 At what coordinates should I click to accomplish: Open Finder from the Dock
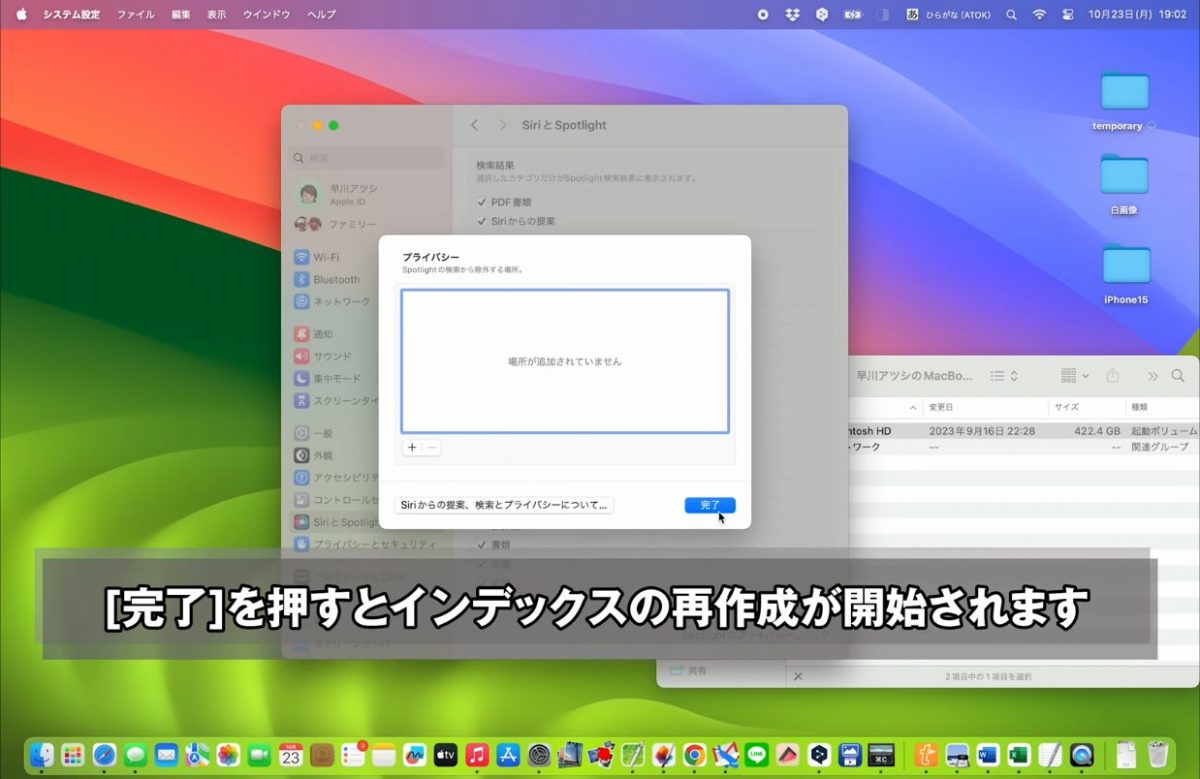coord(42,755)
